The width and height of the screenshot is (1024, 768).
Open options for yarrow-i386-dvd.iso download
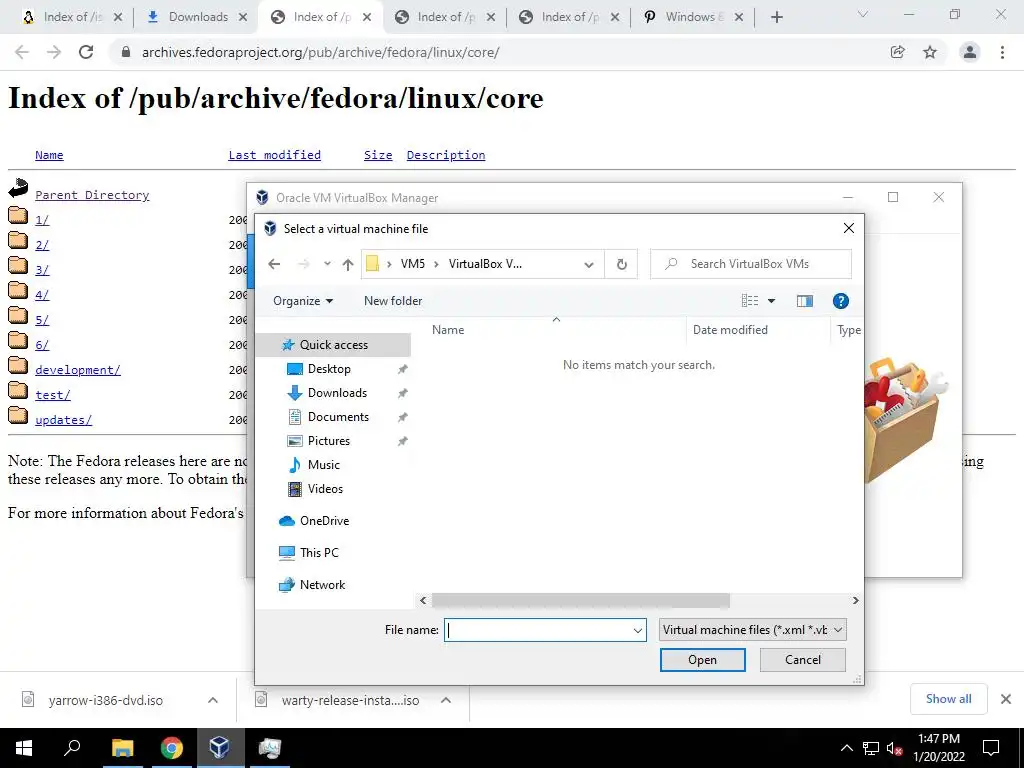(x=213, y=700)
